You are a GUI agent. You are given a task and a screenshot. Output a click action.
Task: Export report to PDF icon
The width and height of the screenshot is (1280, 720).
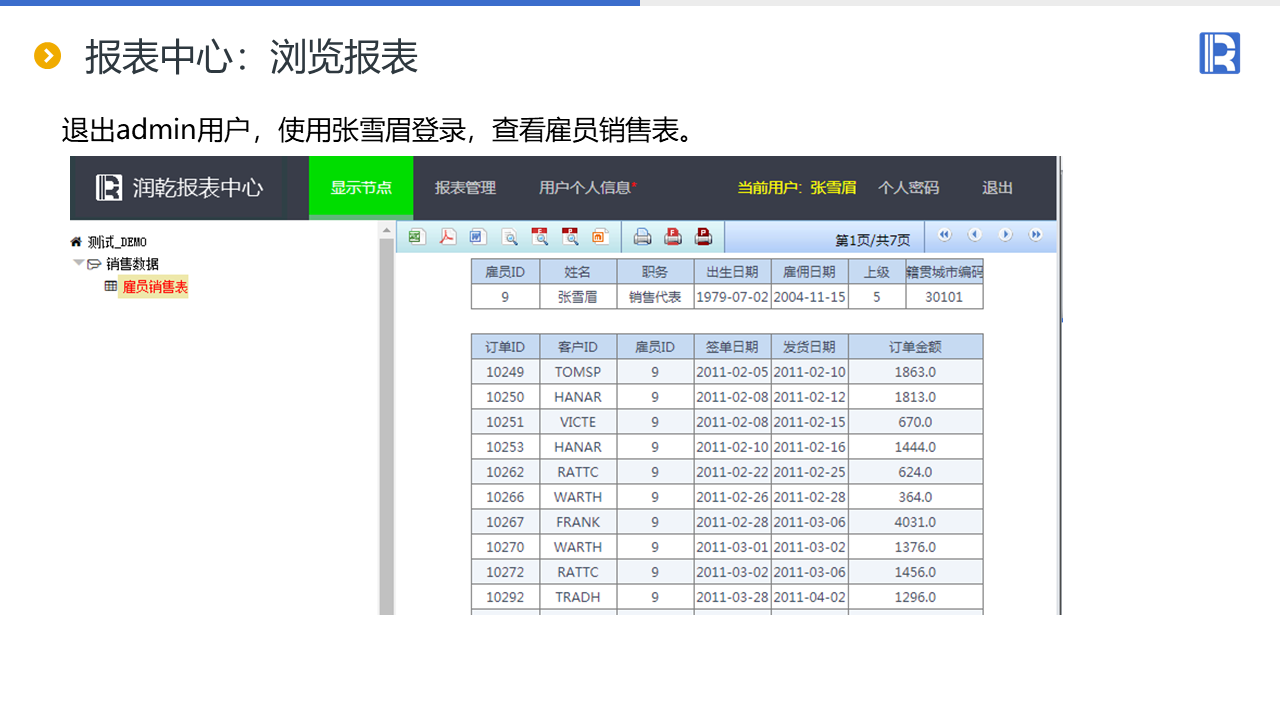point(448,237)
